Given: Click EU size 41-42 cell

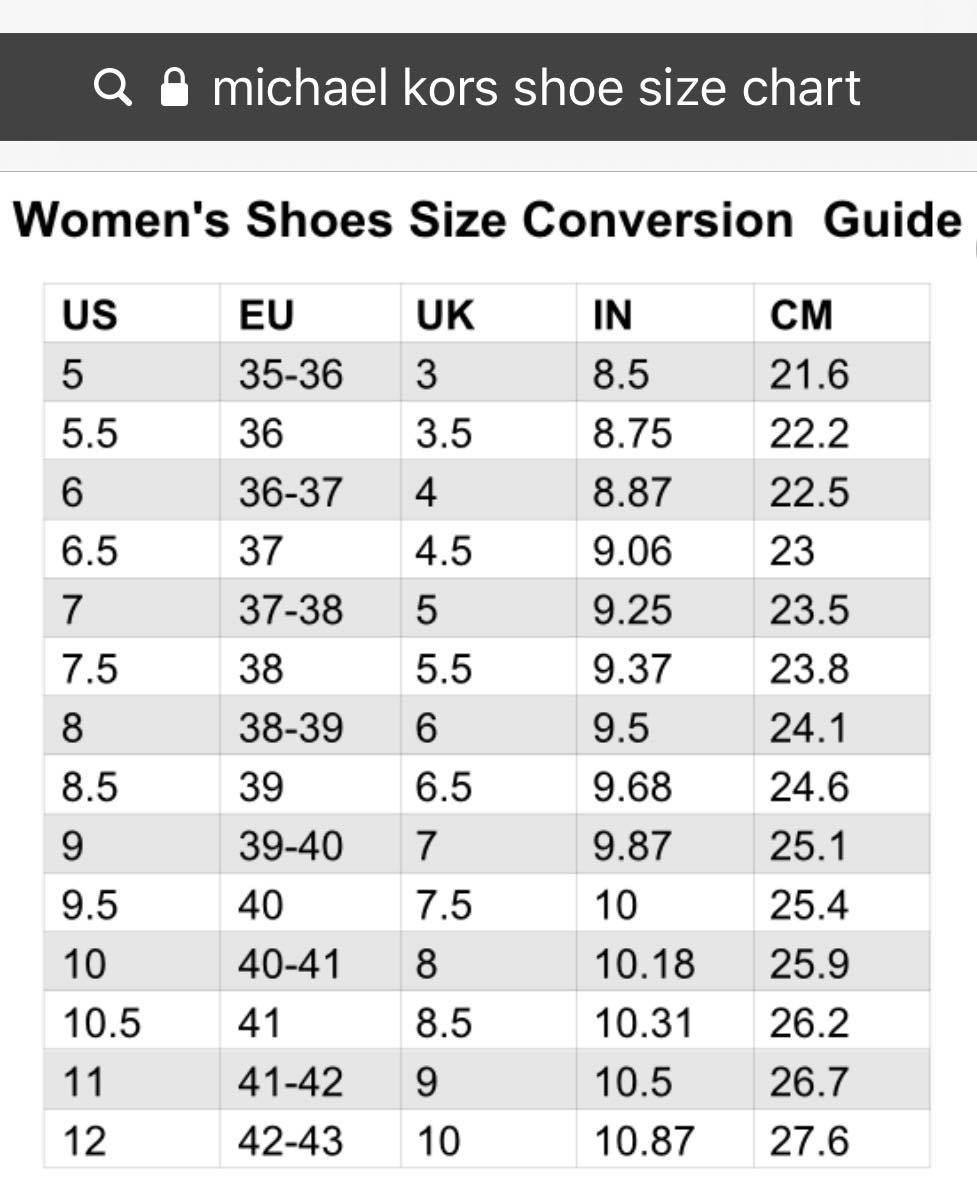Looking at the screenshot, I should (310, 1081).
